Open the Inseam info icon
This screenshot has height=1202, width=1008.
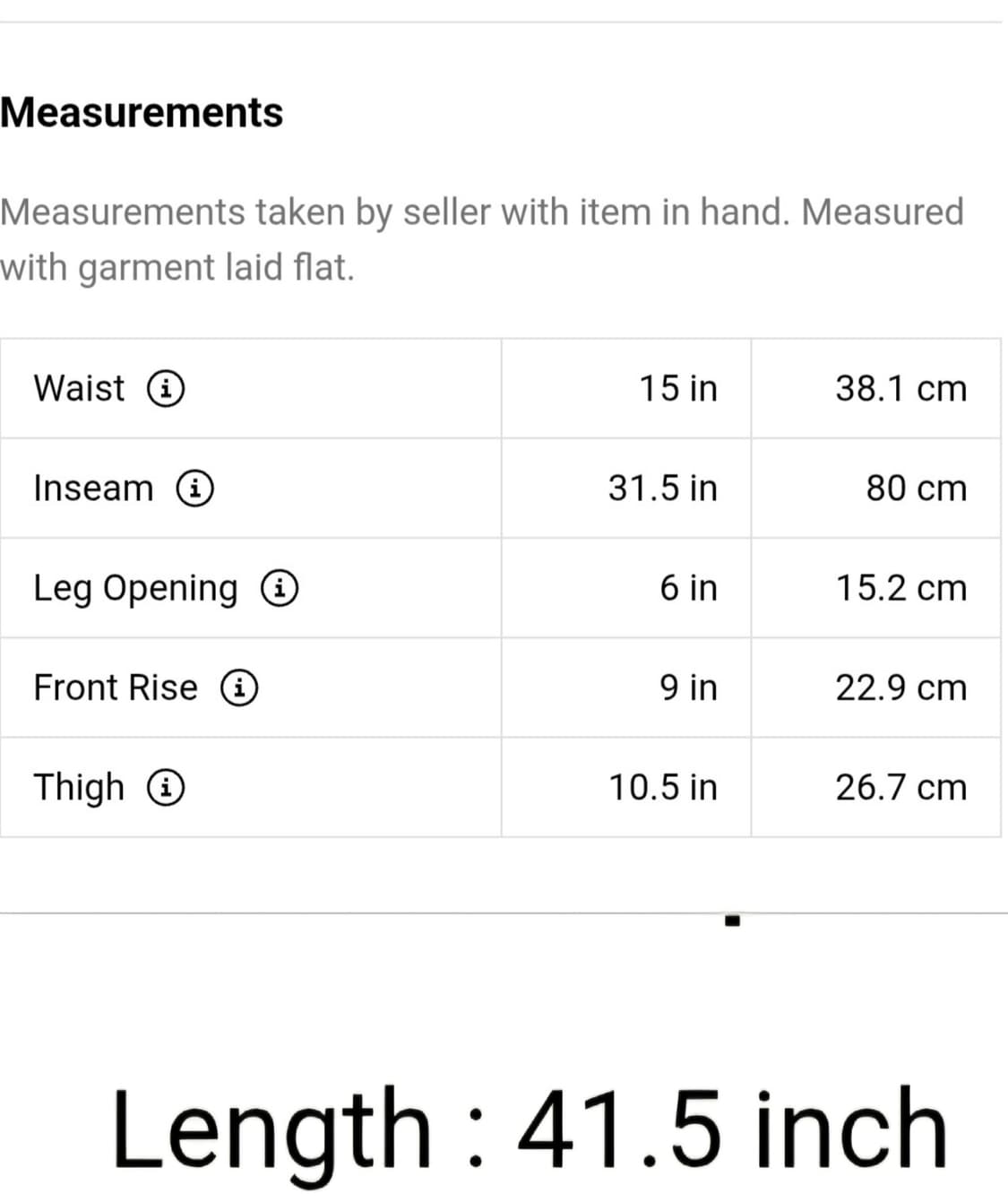click(x=194, y=488)
